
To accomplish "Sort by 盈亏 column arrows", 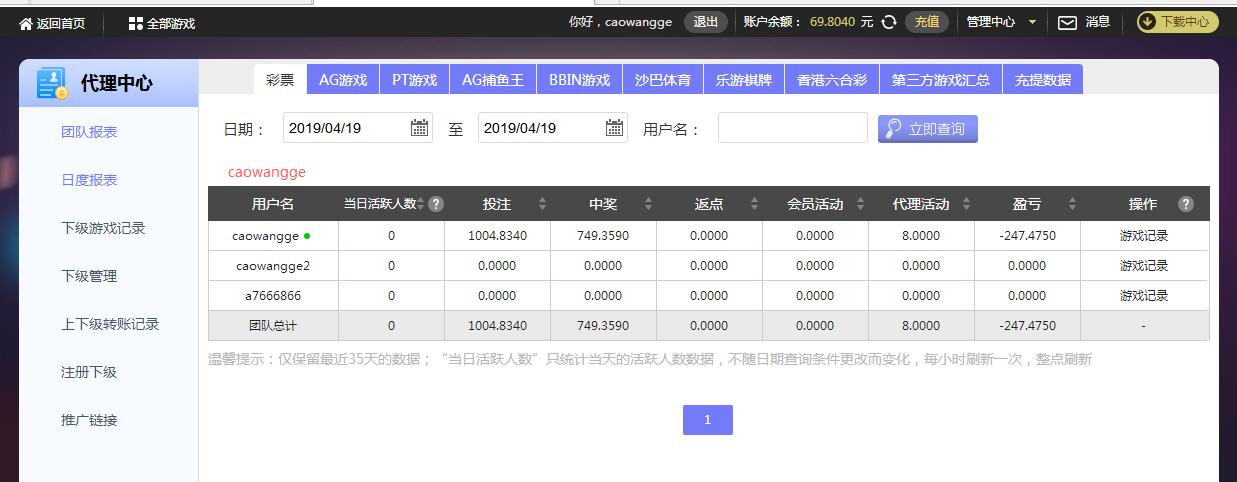I will tap(1072, 204).
